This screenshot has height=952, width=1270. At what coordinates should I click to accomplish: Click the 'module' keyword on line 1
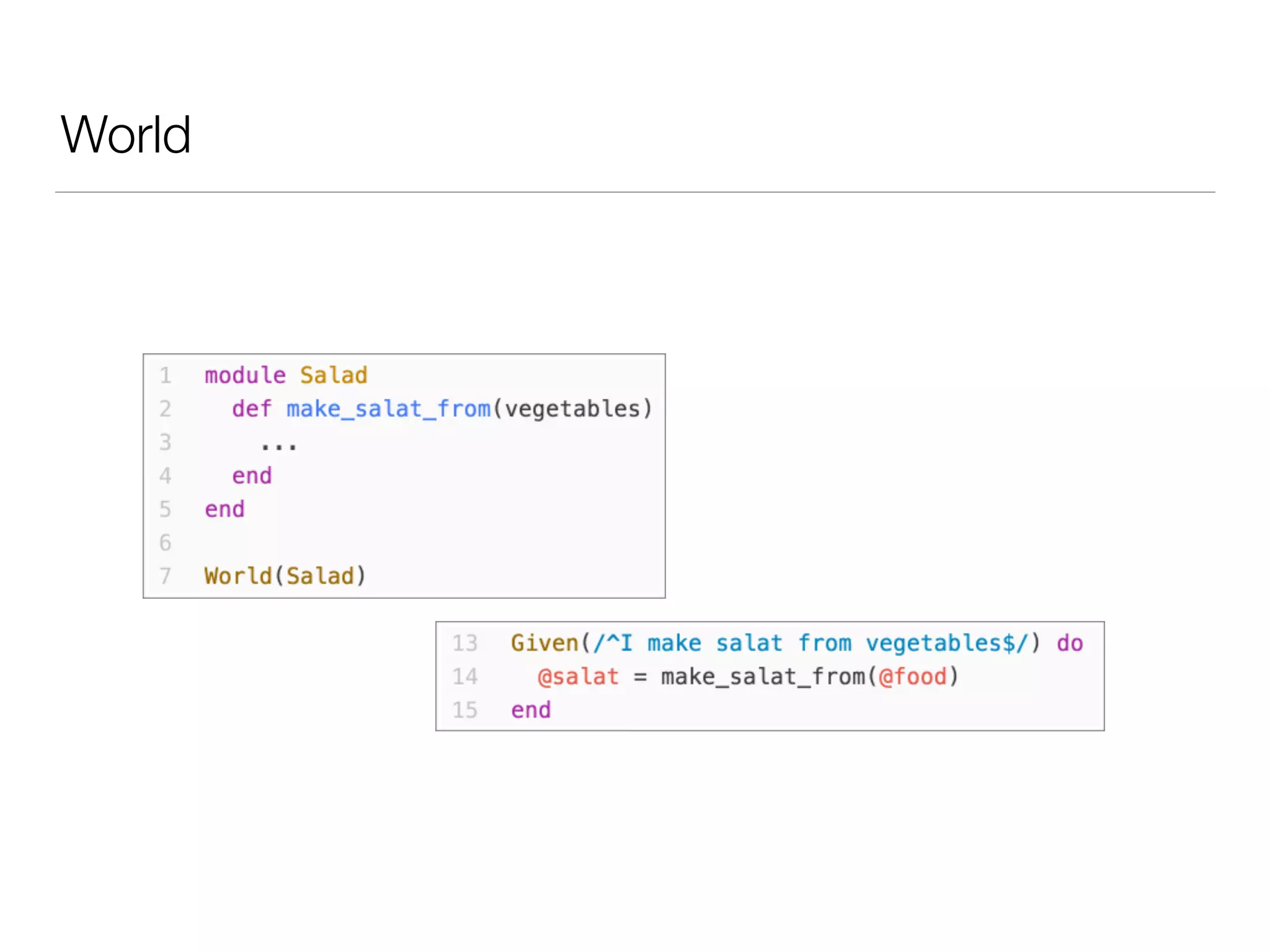pos(245,376)
